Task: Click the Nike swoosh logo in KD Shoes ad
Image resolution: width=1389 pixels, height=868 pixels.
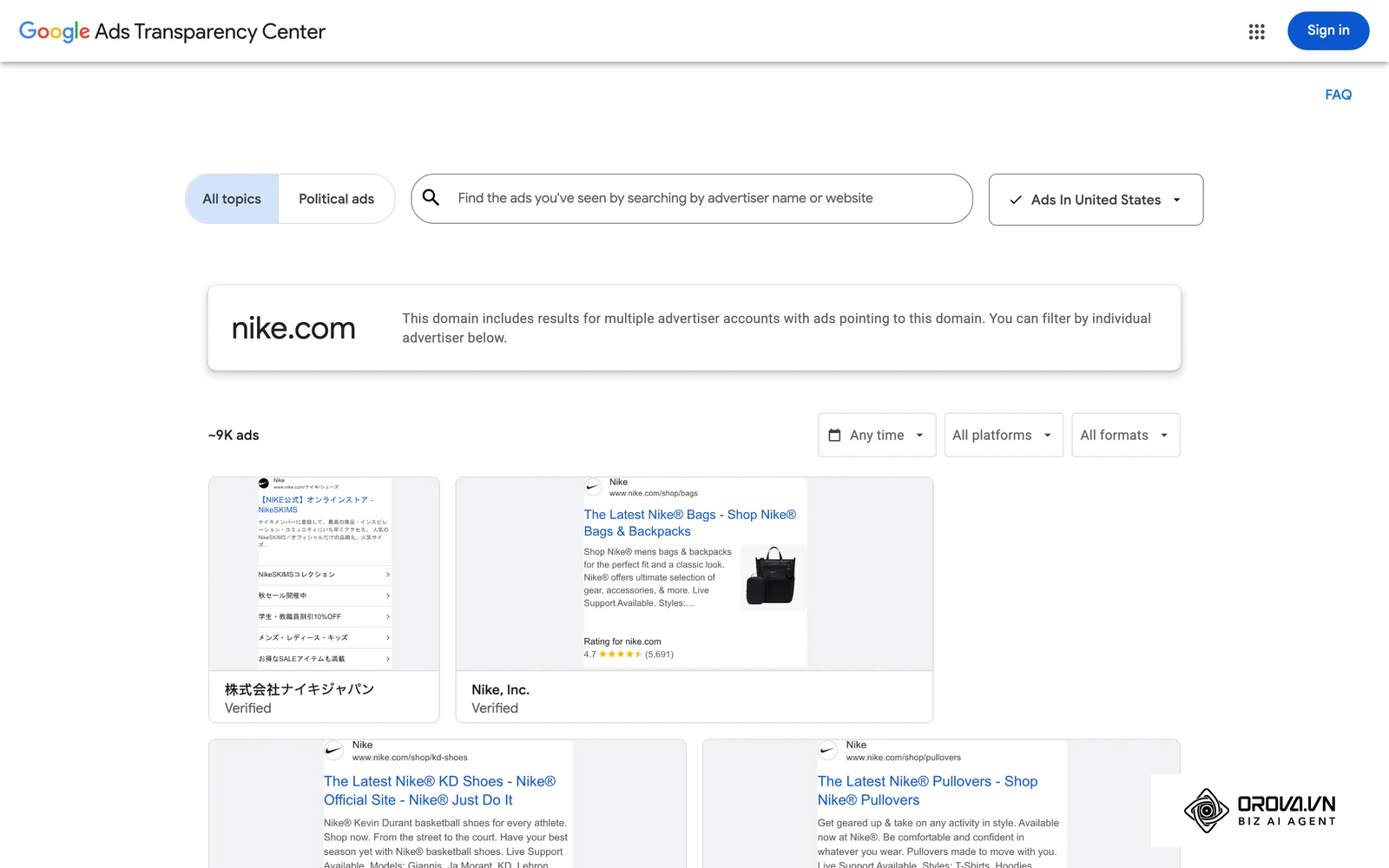Action: point(333,751)
